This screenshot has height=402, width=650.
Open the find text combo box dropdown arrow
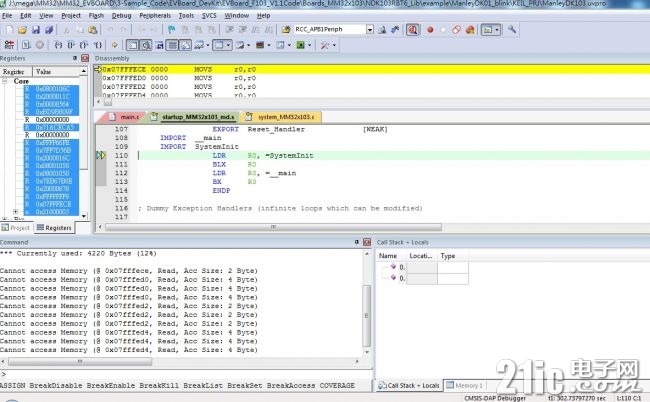pyautogui.click(x=370, y=29)
